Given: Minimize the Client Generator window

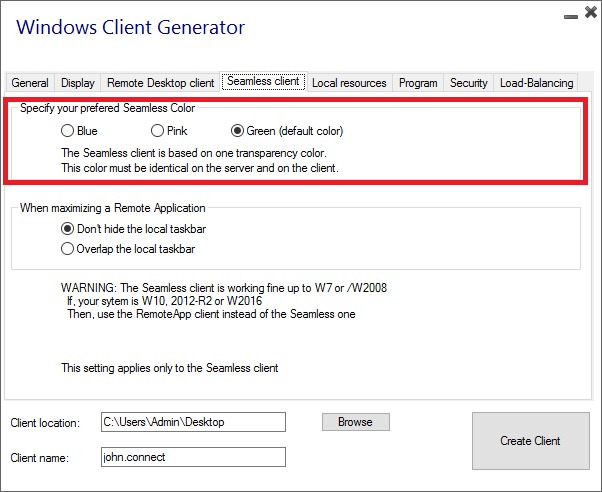Looking at the screenshot, I should click(x=568, y=14).
